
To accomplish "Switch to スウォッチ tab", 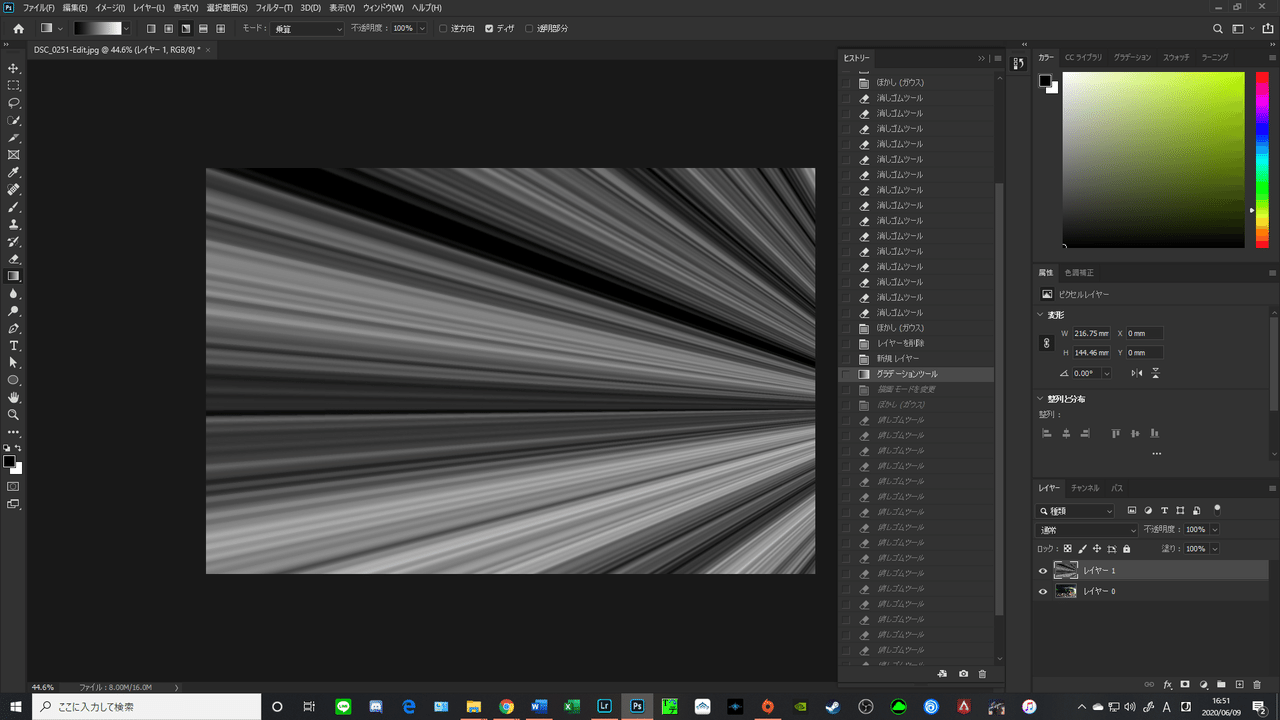I will 1176,57.
